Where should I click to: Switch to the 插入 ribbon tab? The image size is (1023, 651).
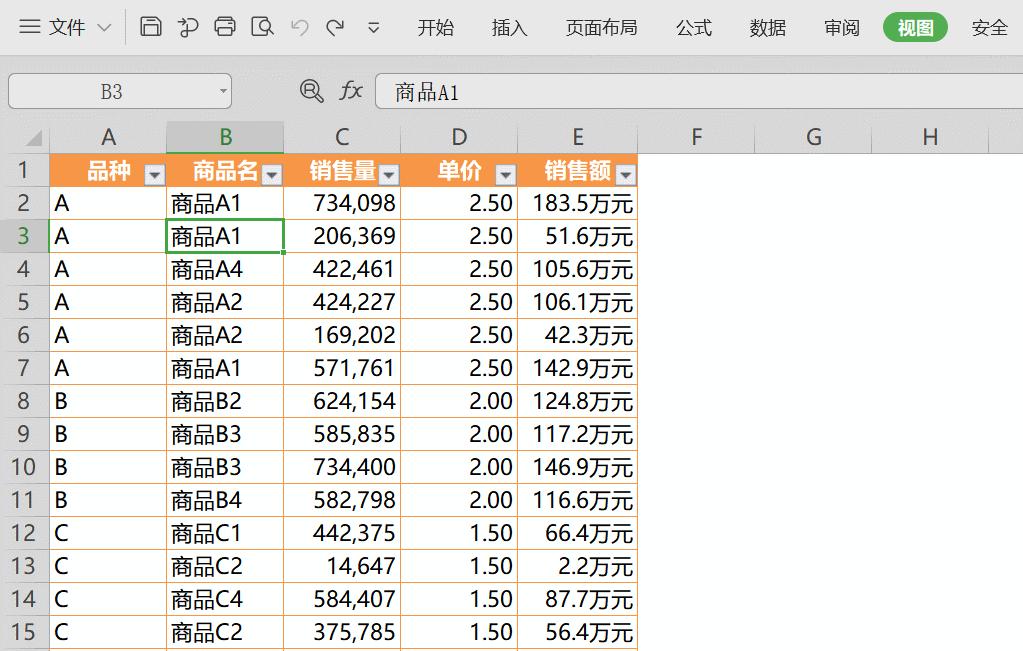click(x=509, y=28)
